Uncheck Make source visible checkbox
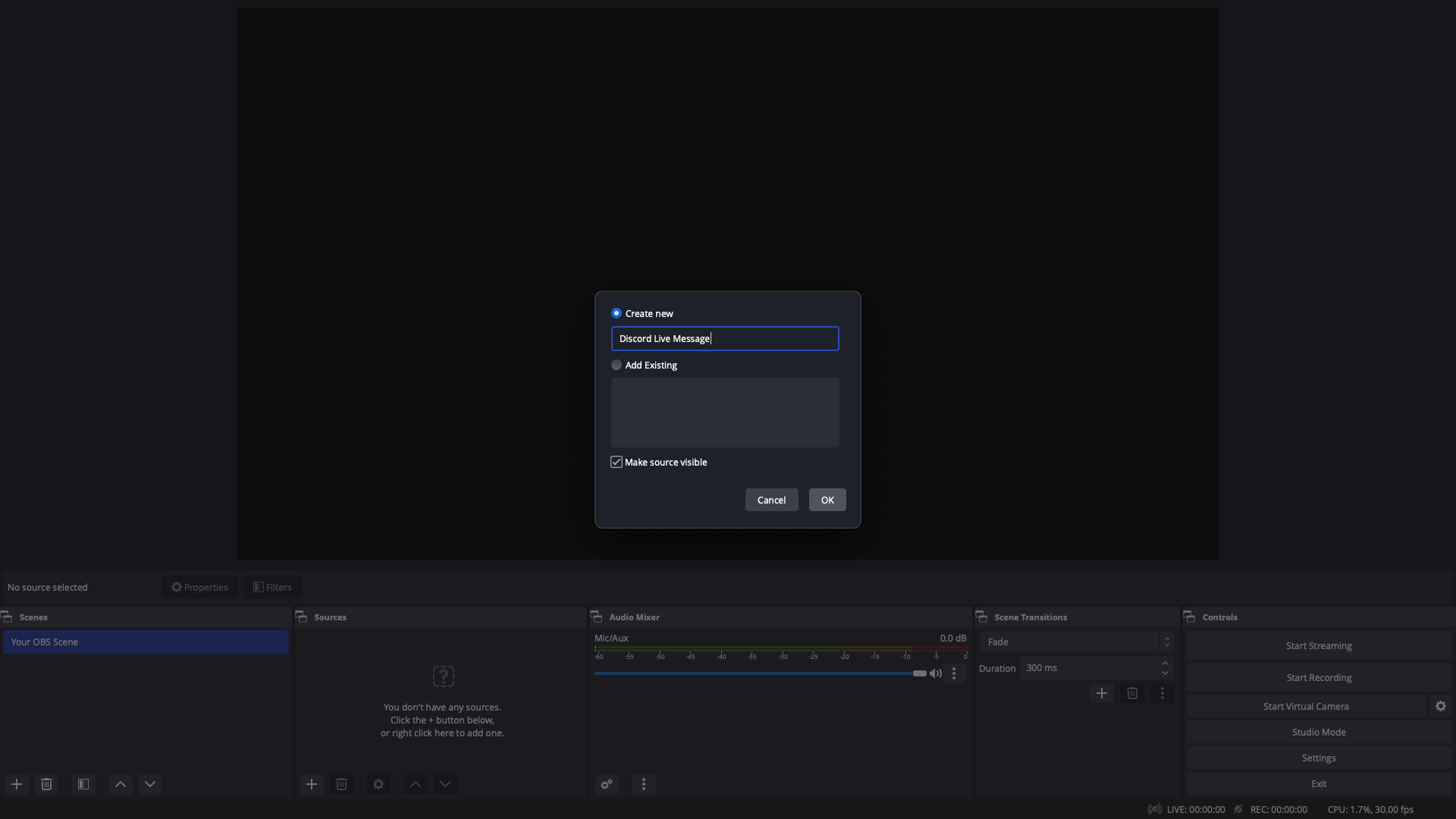 [x=617, y=462]
